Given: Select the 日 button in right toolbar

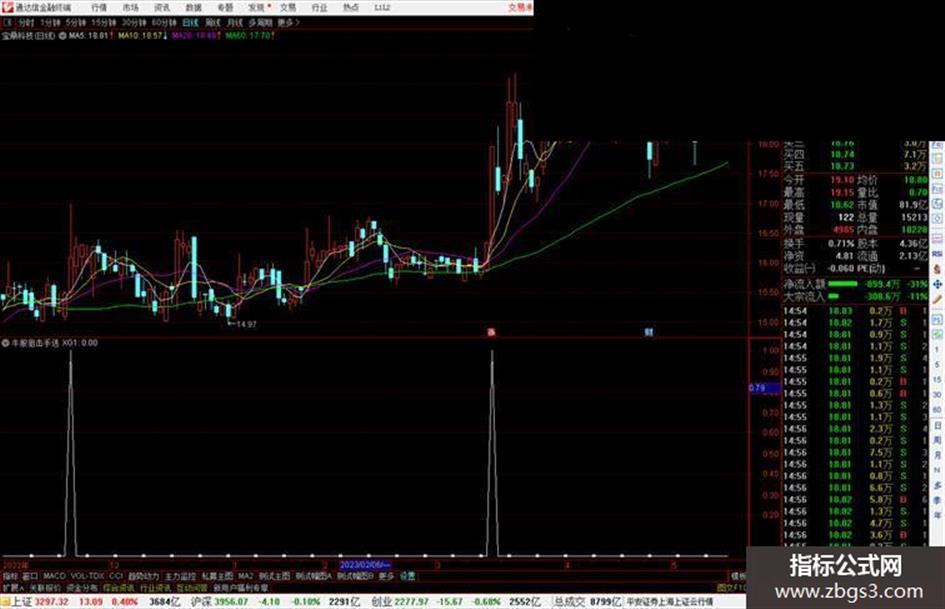Looking at the screenshot, I should pyautogui.click(x=937, y=426).
